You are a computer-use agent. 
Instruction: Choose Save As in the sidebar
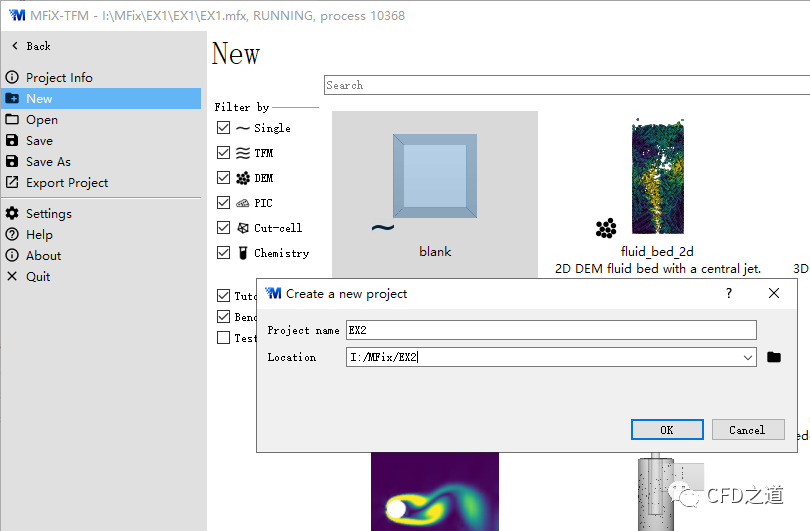(101, 161)
